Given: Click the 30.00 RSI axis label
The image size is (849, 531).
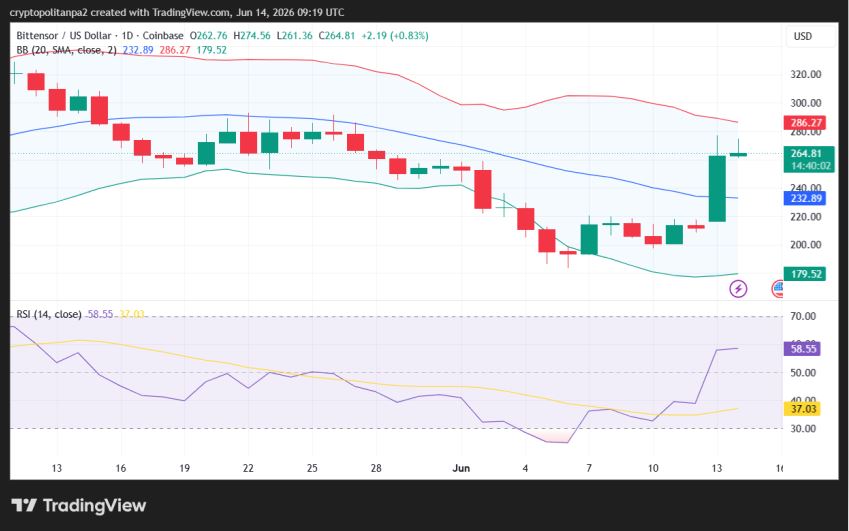Looking at the screenshot, I should click(803, 428).
